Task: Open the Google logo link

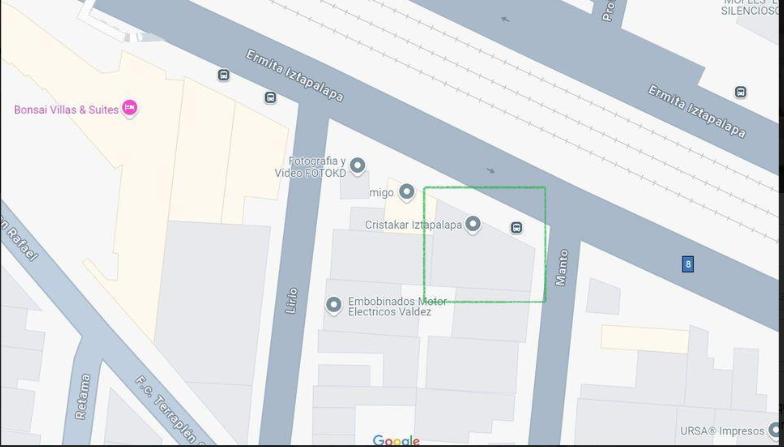Action: (396, 440)
